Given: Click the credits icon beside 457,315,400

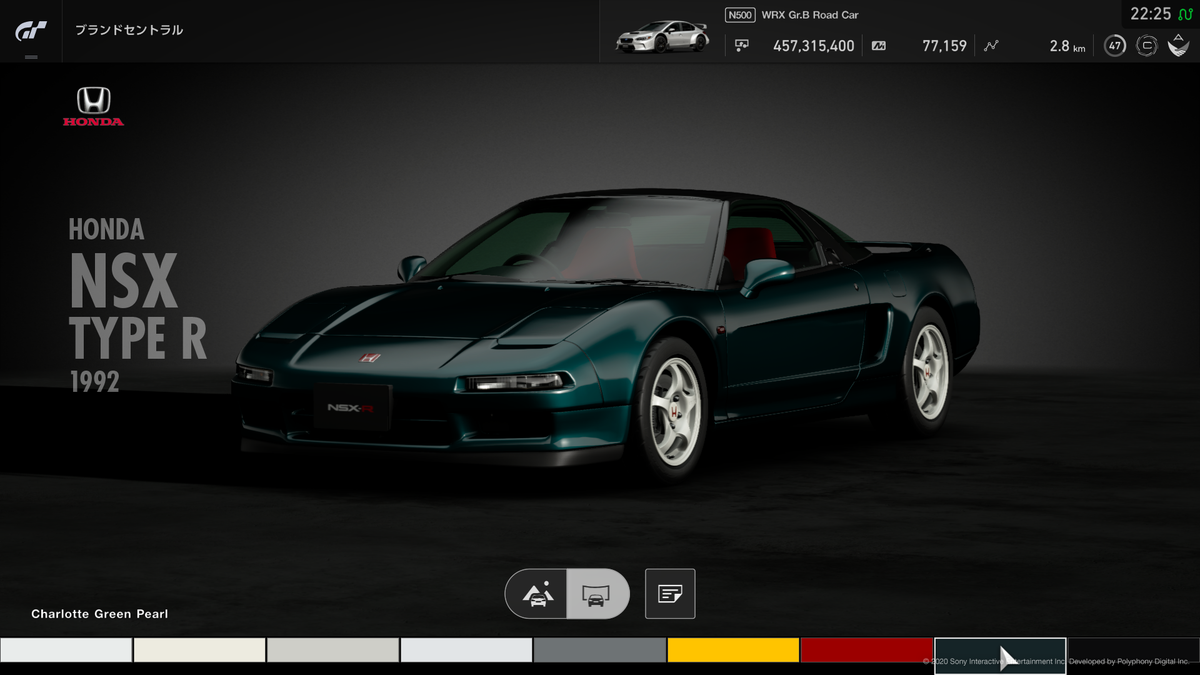Looking at the screenshot, I should tap(742, 45).
